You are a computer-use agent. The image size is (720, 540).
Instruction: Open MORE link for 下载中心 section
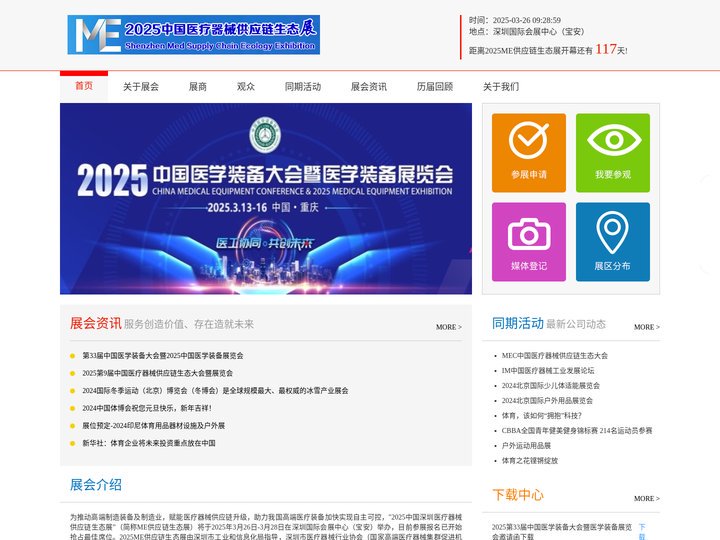(647, 498)
